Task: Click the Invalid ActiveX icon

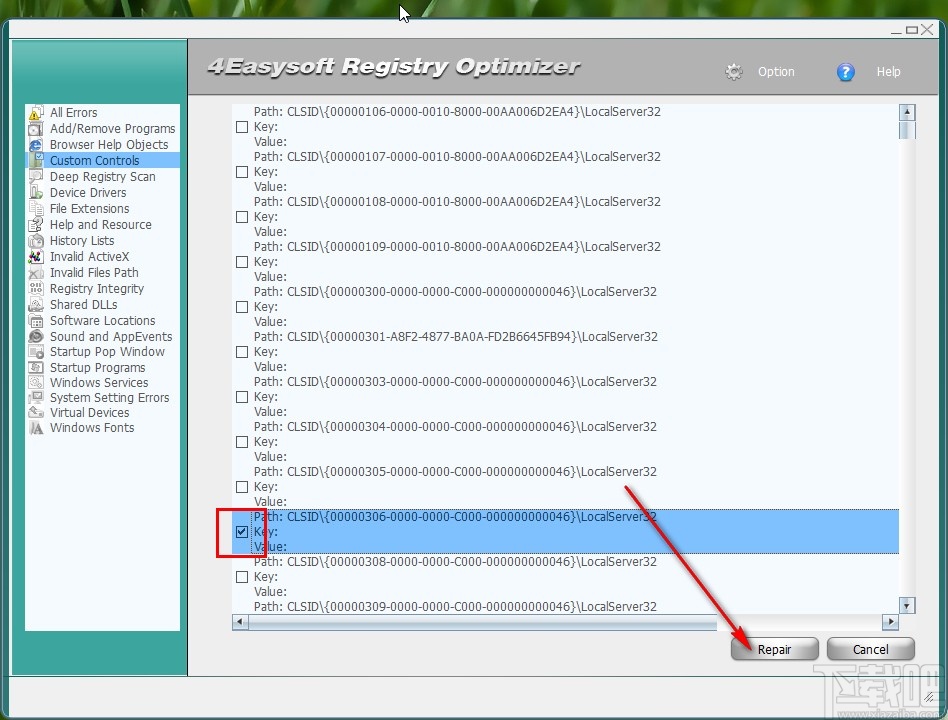Action: [36, 257]
